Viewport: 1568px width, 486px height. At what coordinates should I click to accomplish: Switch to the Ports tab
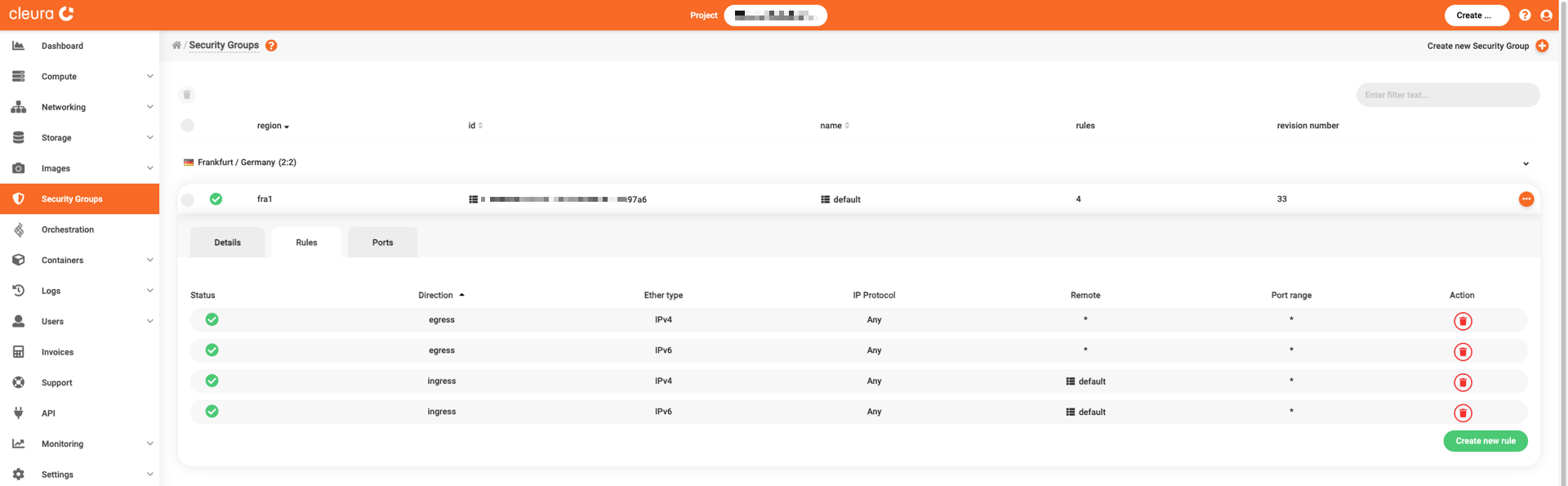(x=382, y=243)
